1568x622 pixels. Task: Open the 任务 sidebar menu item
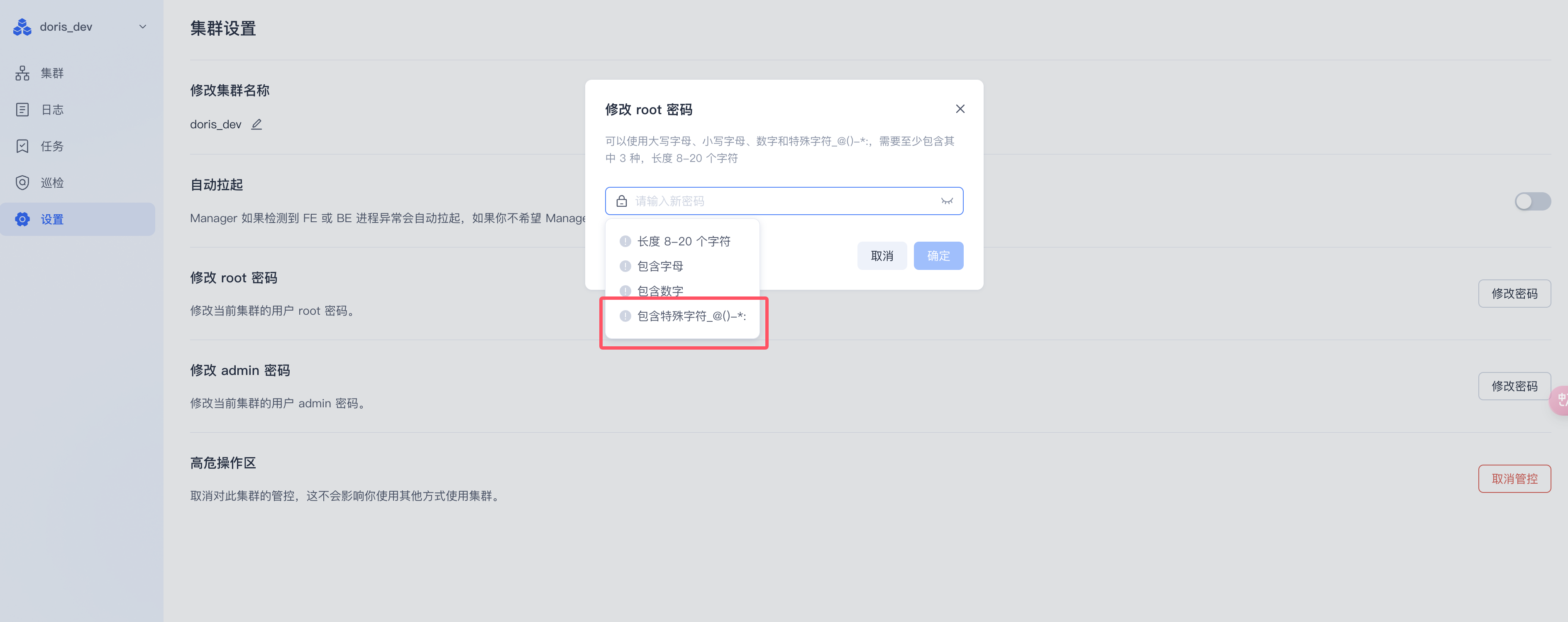[x=77, y=146]
